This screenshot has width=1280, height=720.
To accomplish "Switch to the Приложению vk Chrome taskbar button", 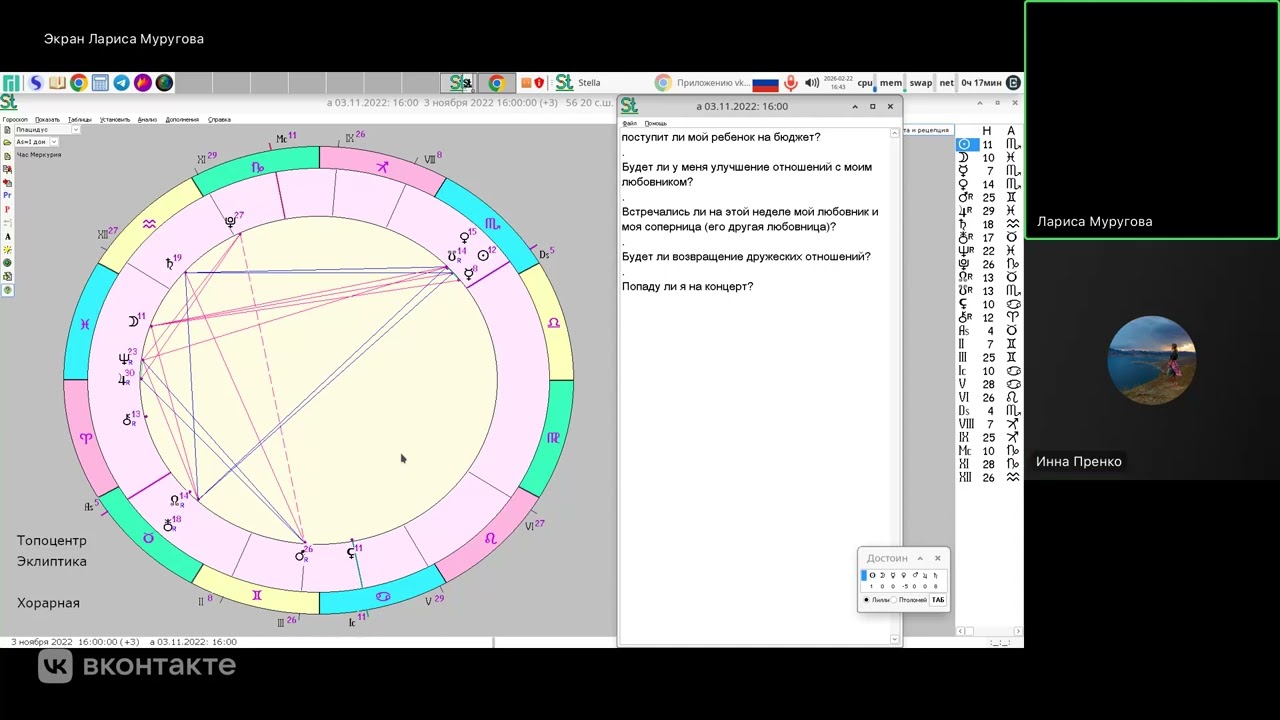I will [x=701, y=83].
